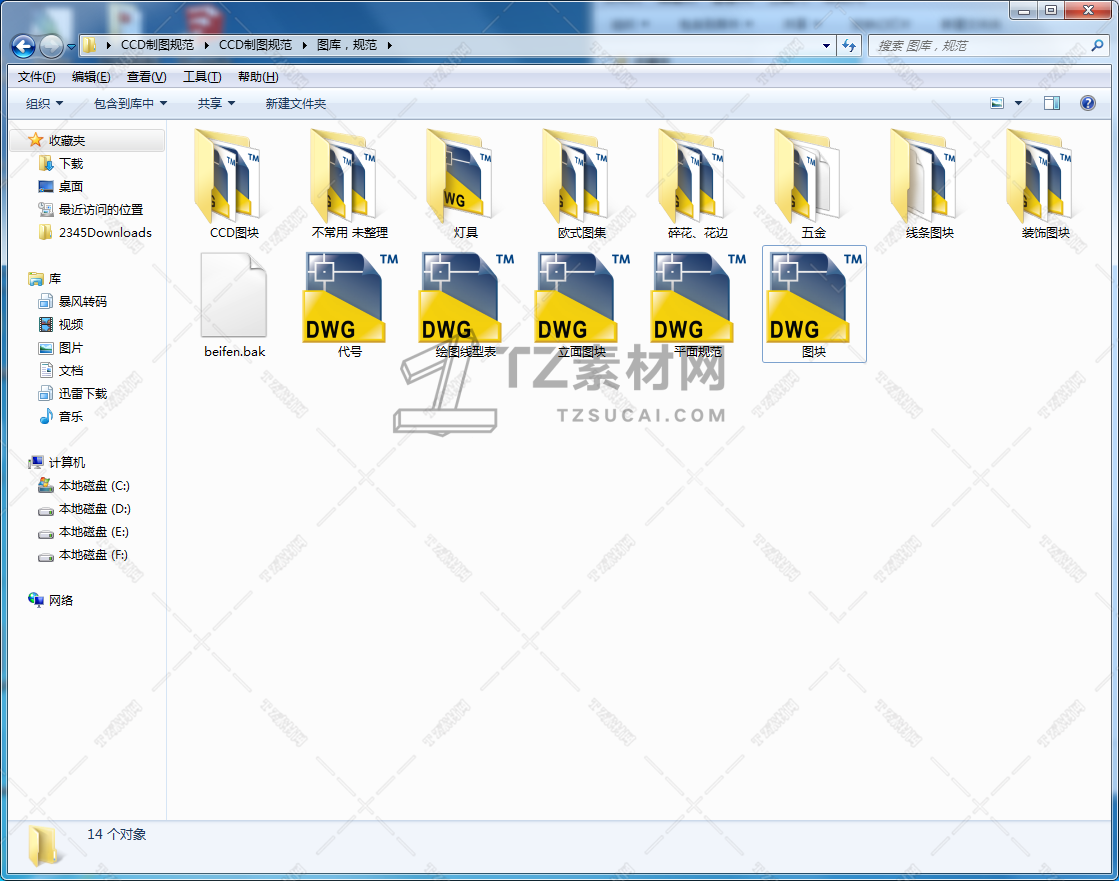1119x881 pixels.
Task: Click the refresh button beside address bar
Action: (x=849, y=46)
